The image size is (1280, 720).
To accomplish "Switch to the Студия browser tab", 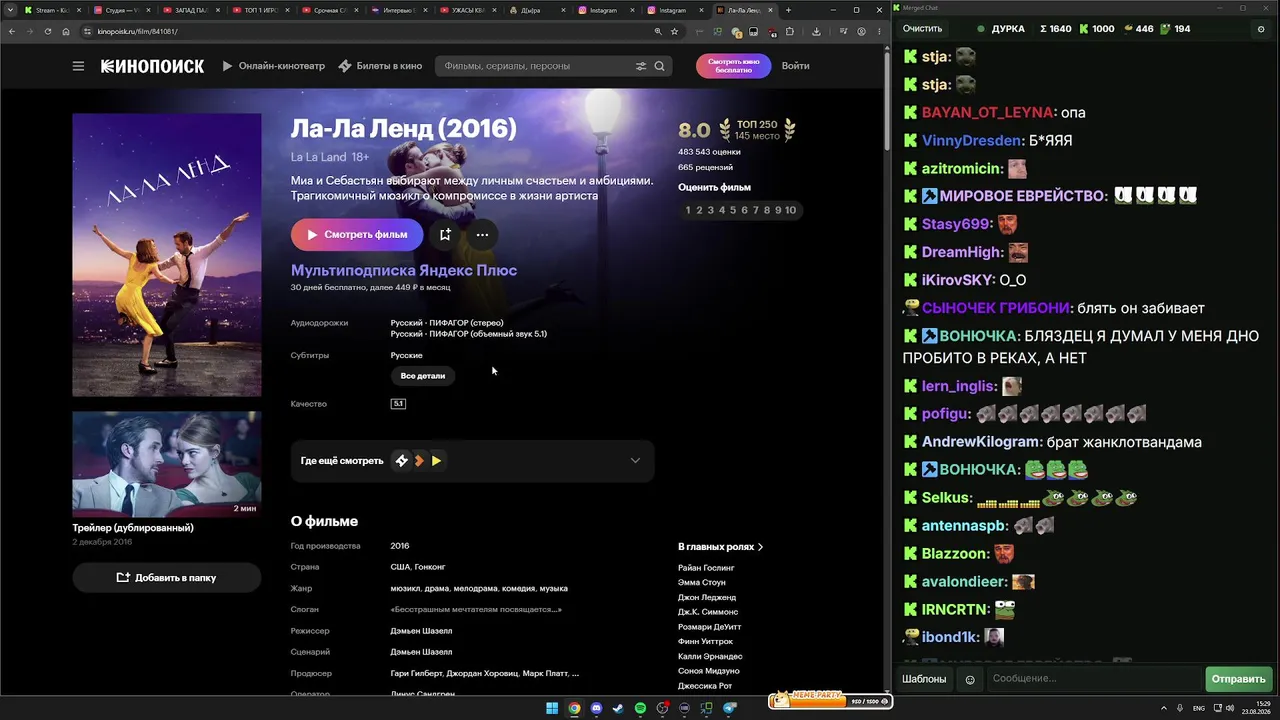I will (121, 10).
